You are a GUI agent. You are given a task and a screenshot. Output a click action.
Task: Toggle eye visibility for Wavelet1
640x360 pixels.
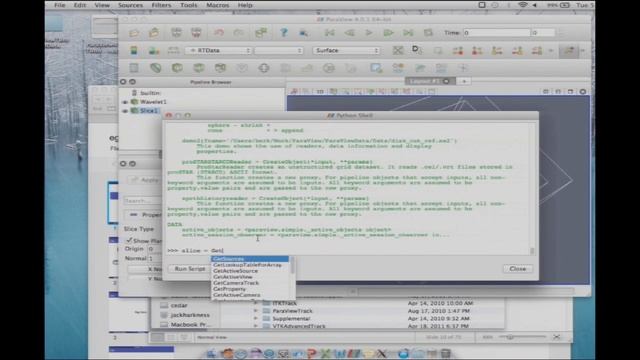(x=125, y=102)
